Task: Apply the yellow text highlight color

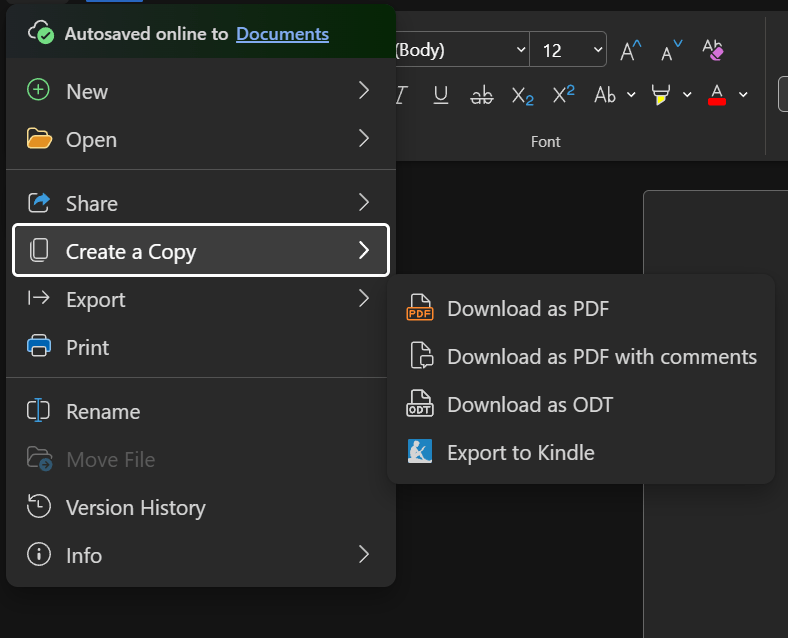Action: tap(660, 95)
